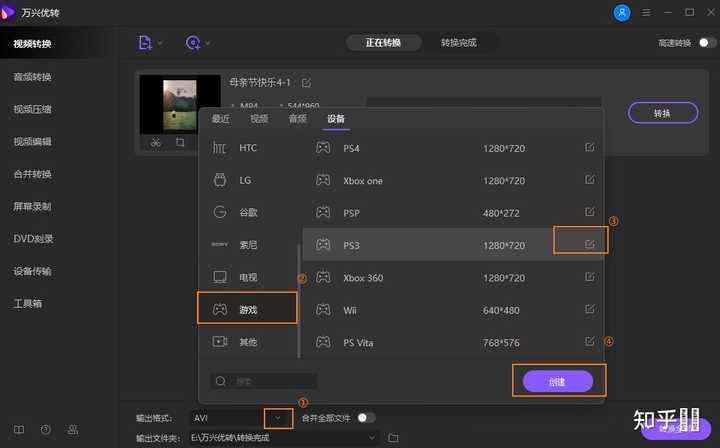Choose LG device category
This screenshot has width=720, height=448.
tap(248, 180)
